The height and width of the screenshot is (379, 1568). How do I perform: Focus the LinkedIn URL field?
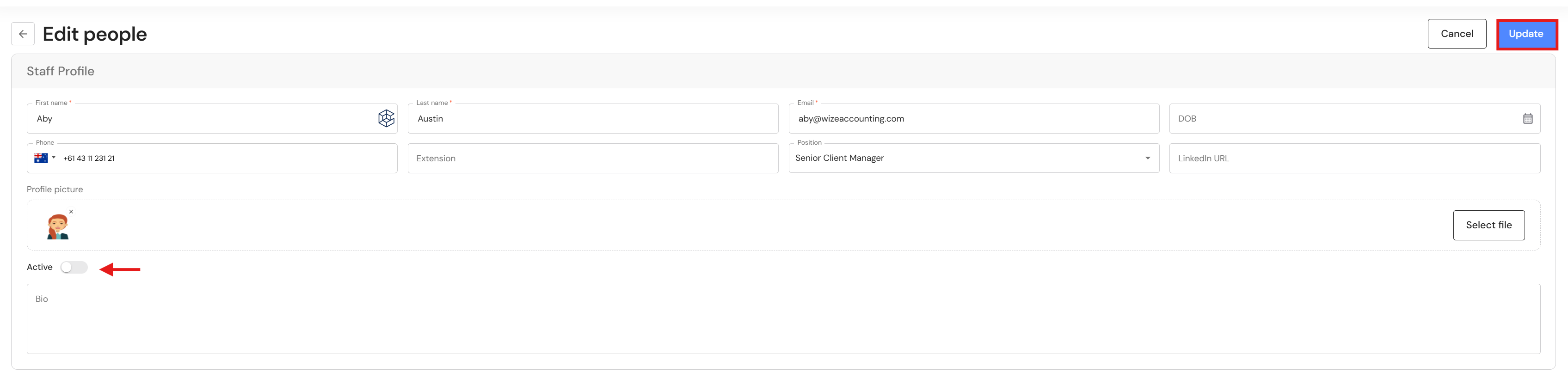(1354, 159)
